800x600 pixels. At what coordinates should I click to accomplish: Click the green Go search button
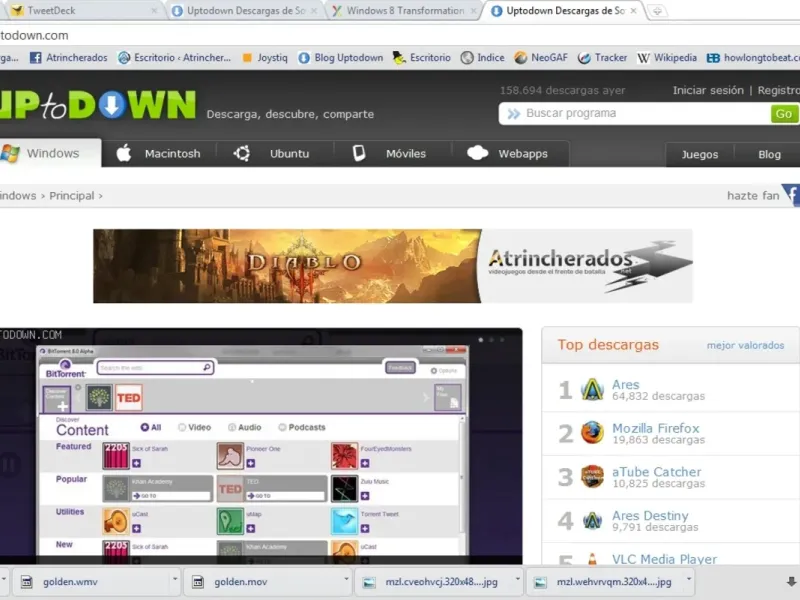[x=784, y=114]
